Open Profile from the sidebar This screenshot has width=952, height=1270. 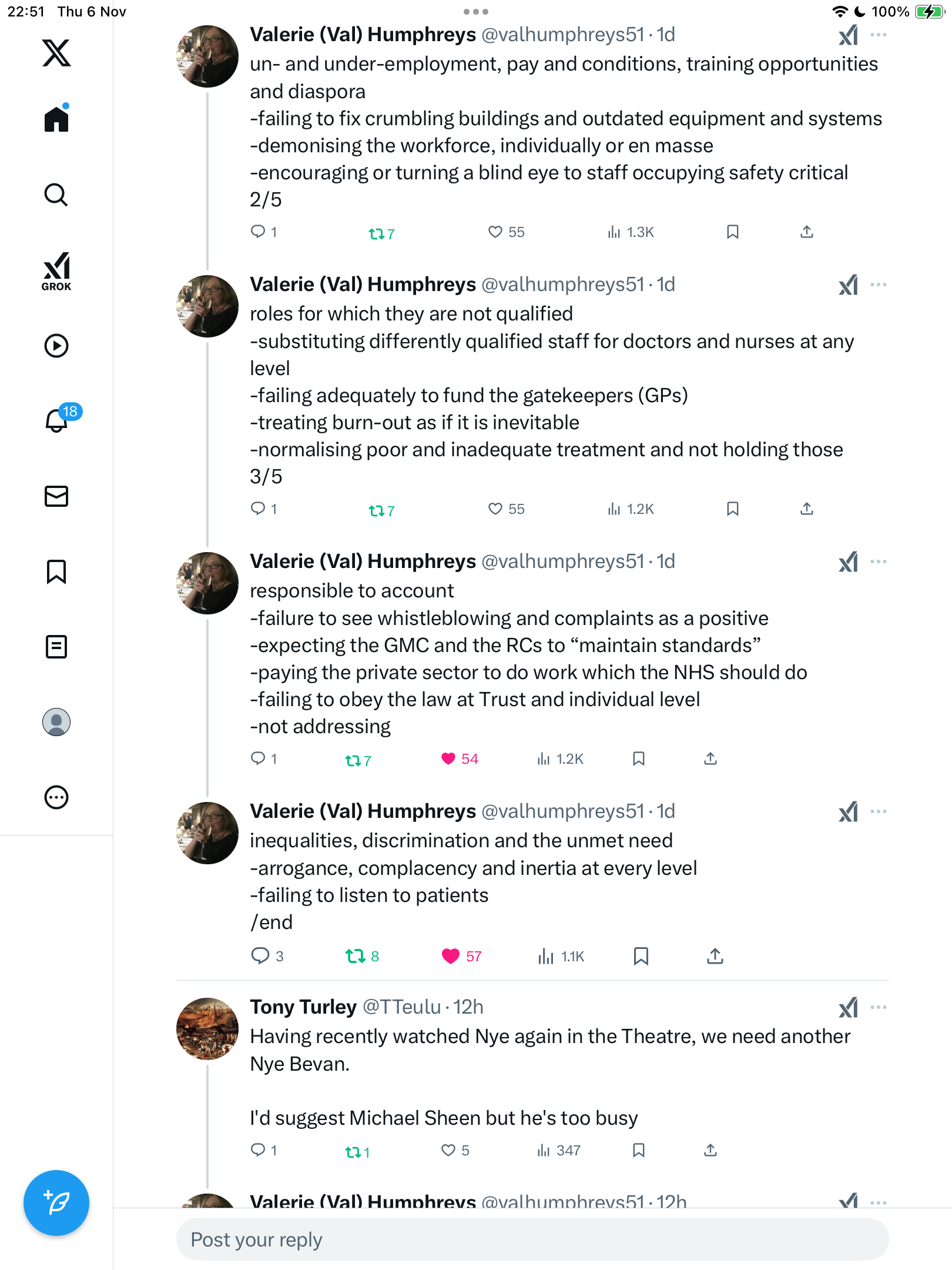[x=56, y=722]
